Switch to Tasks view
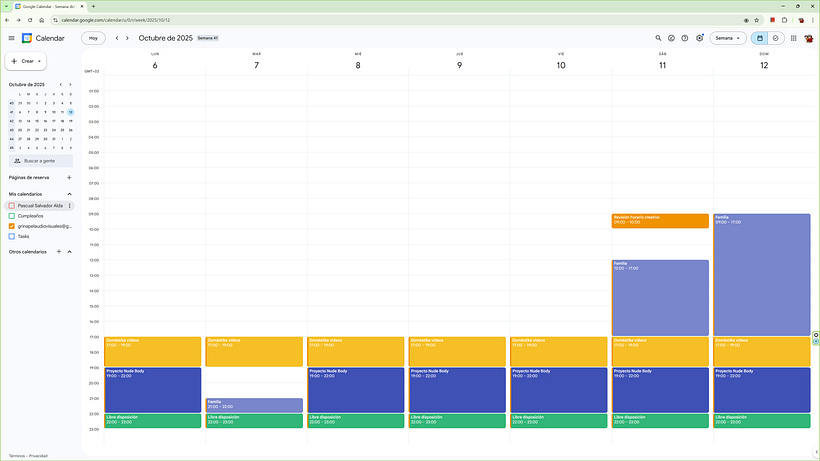Viewport: 820px width, 461px height. point(775,38)
